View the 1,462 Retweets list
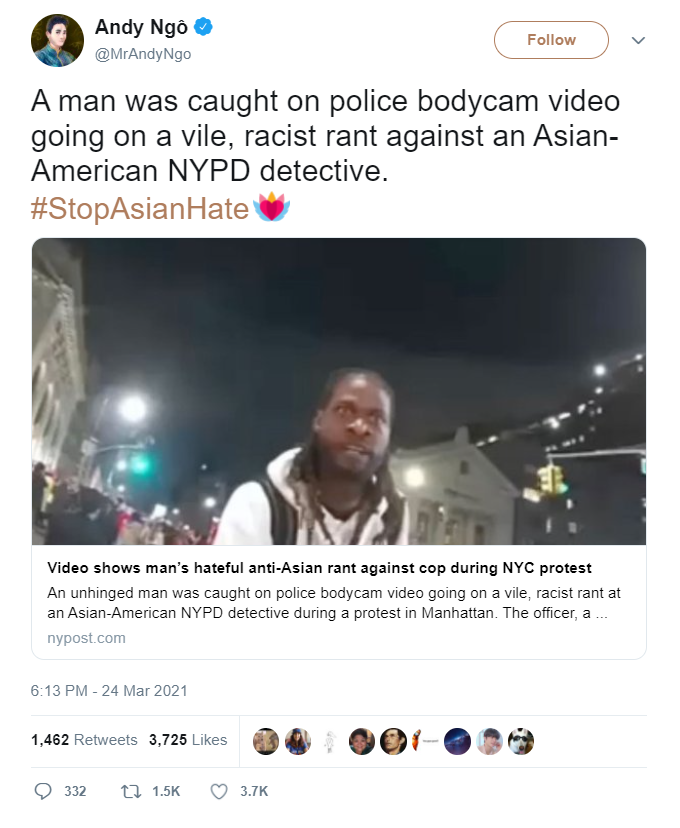Screen dimensions: 680x828 tap(84, 740)
